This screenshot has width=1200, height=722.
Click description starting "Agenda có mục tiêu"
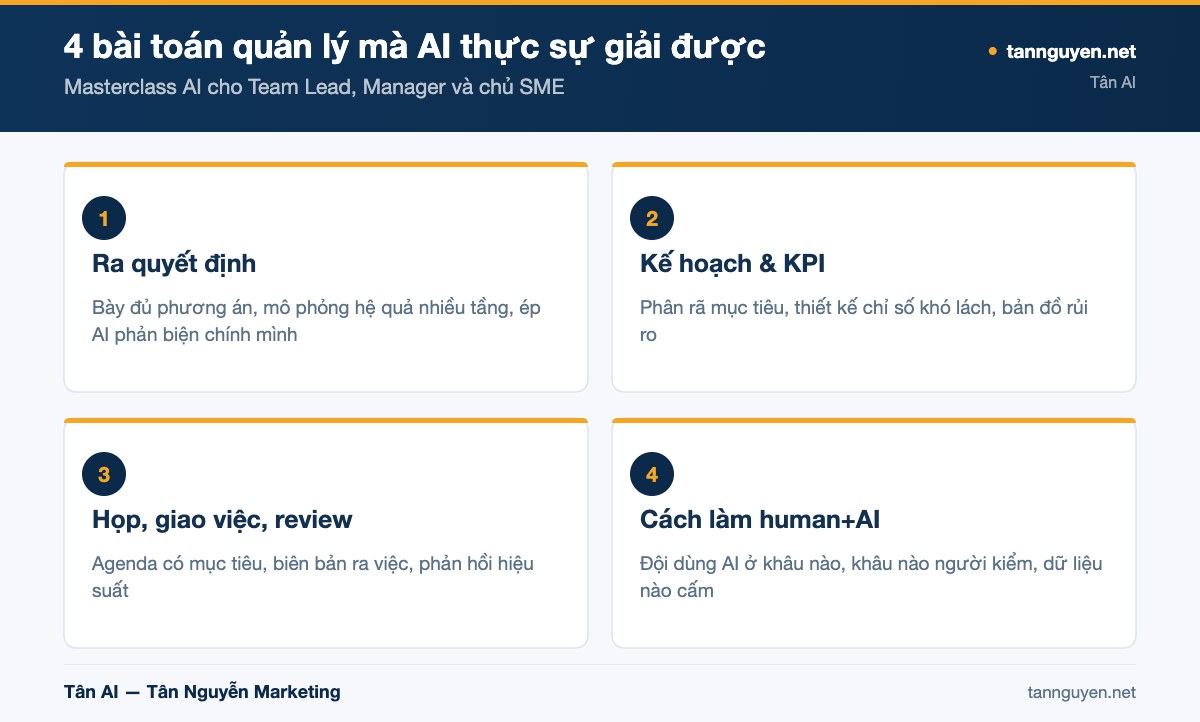313,577
